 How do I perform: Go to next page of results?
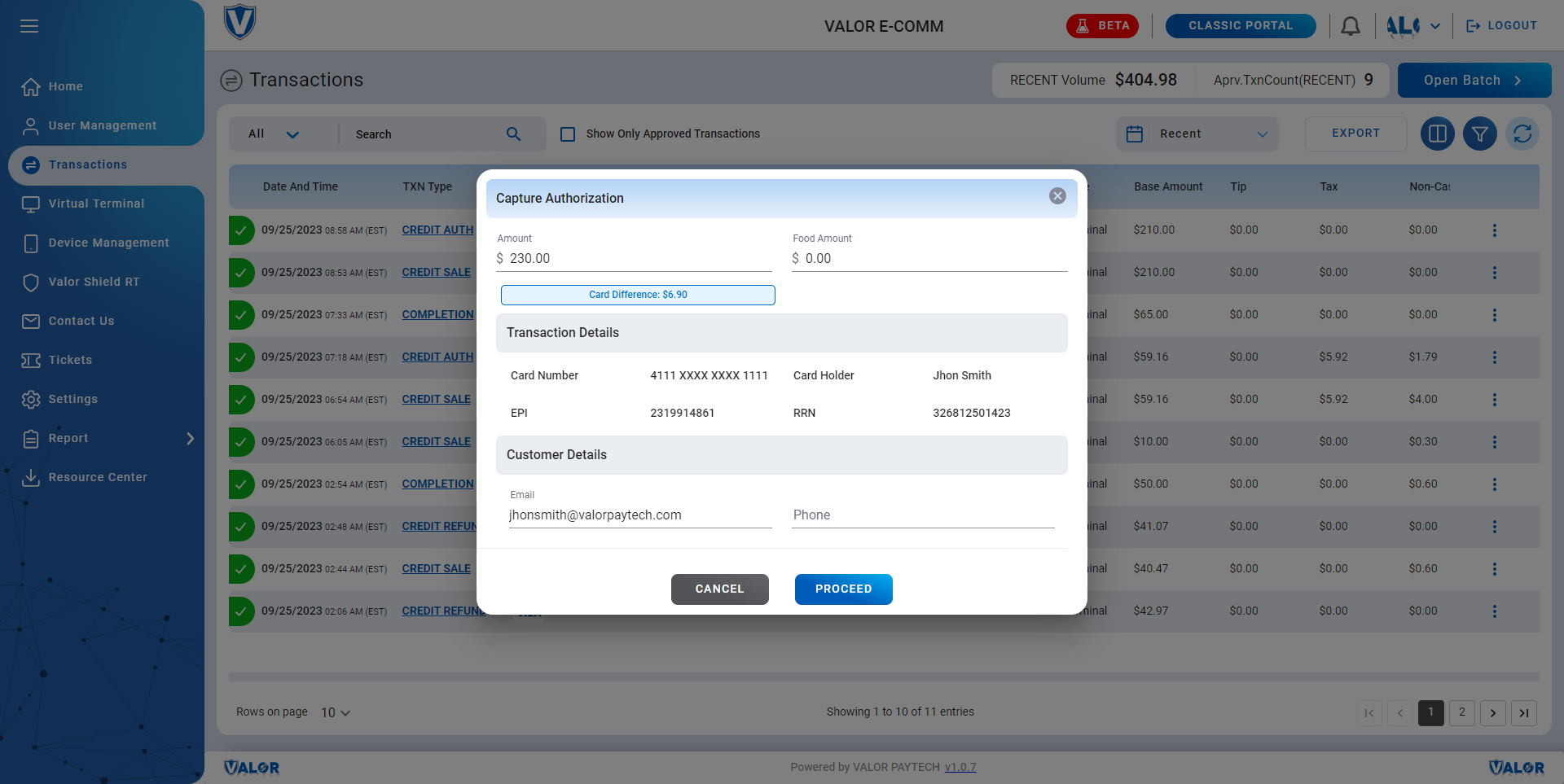(1493, 713)
